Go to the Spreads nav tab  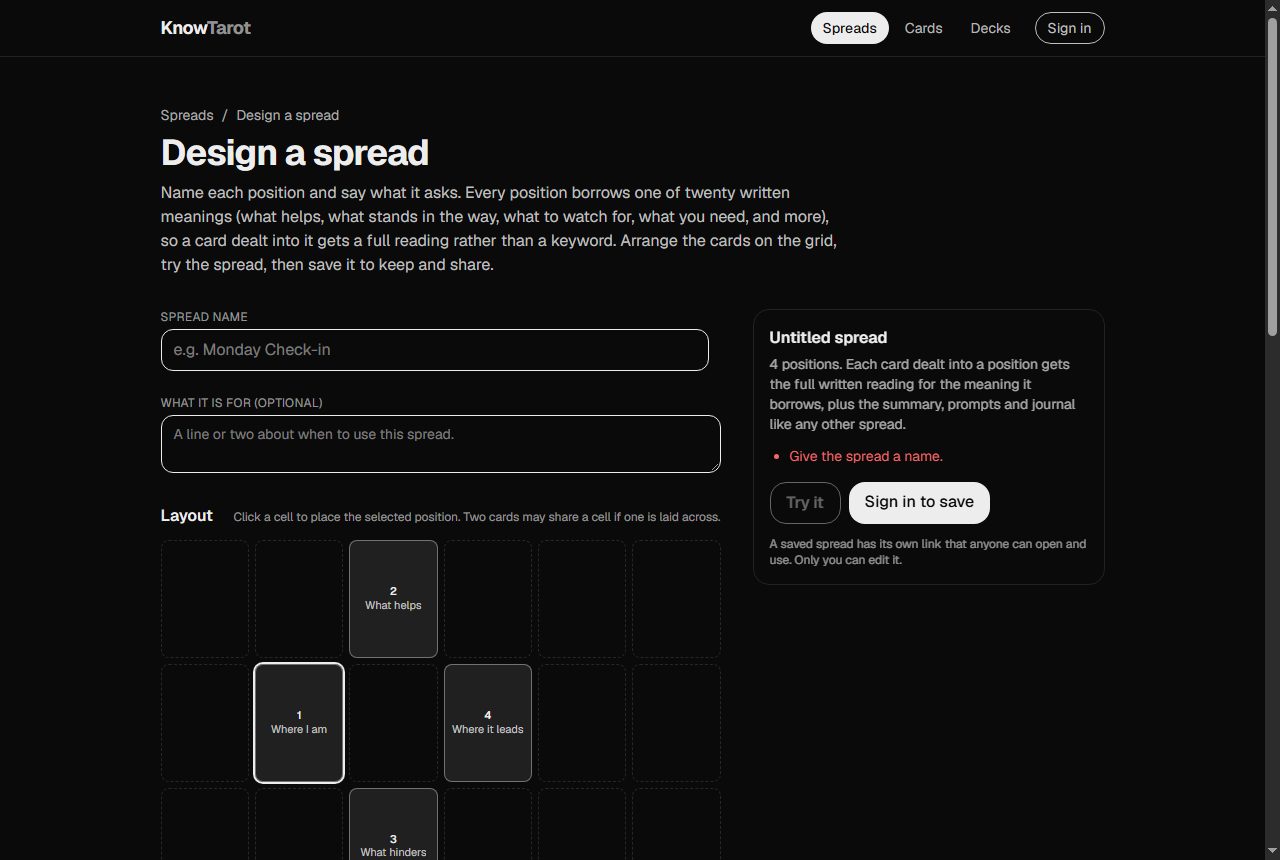click(x=849, y=28)
